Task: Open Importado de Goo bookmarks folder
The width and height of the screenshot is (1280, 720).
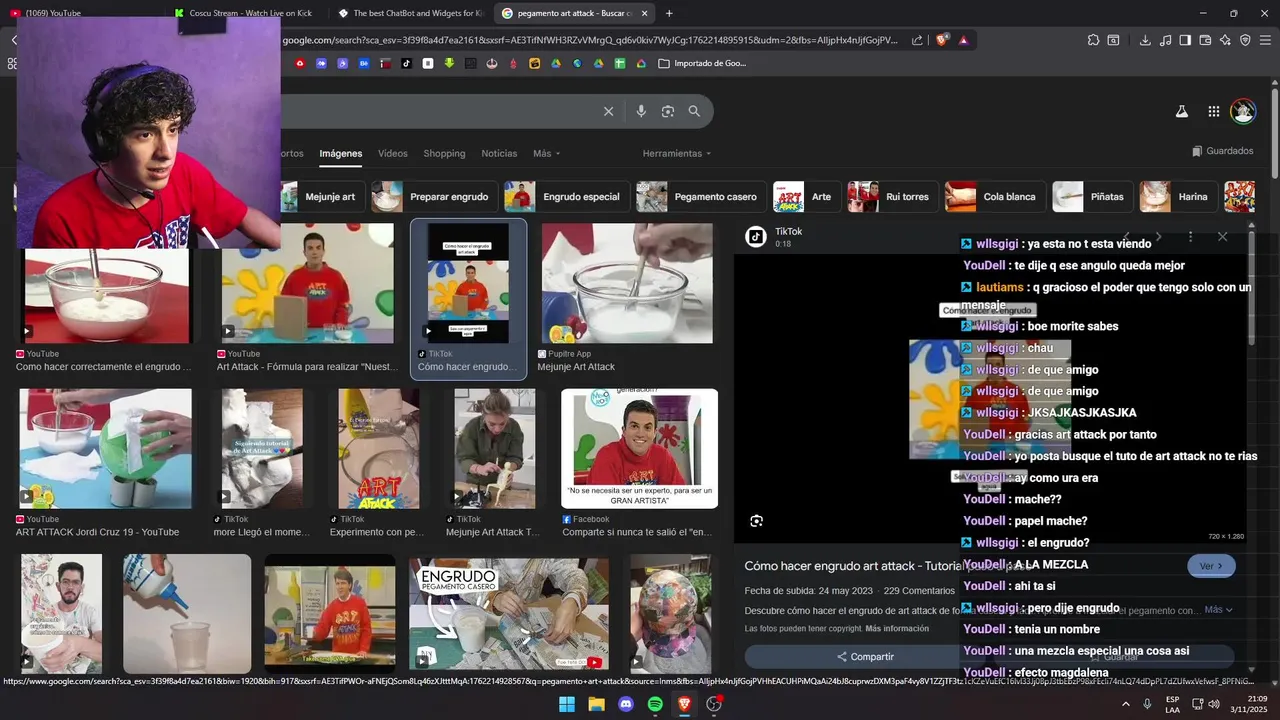Action: [x=703, y=63]
